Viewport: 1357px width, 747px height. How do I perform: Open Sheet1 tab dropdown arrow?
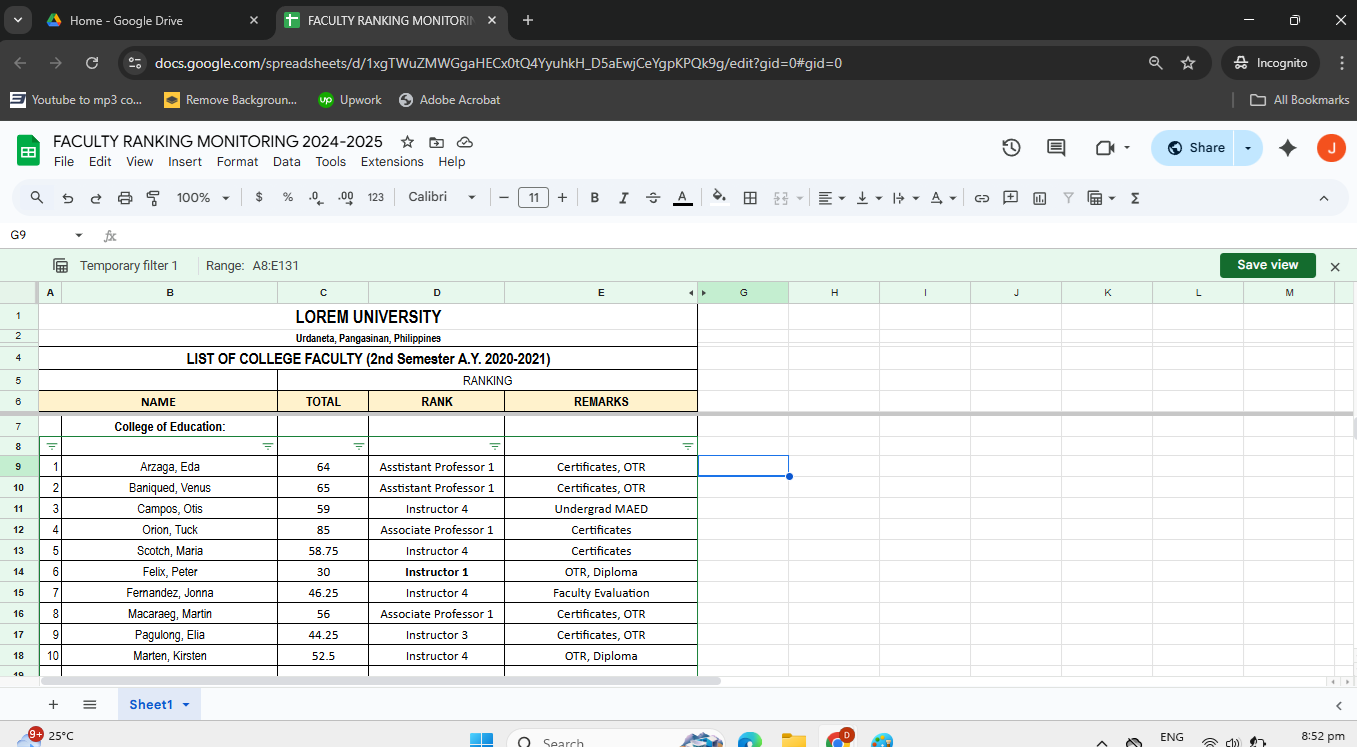[x=186, y=705]
